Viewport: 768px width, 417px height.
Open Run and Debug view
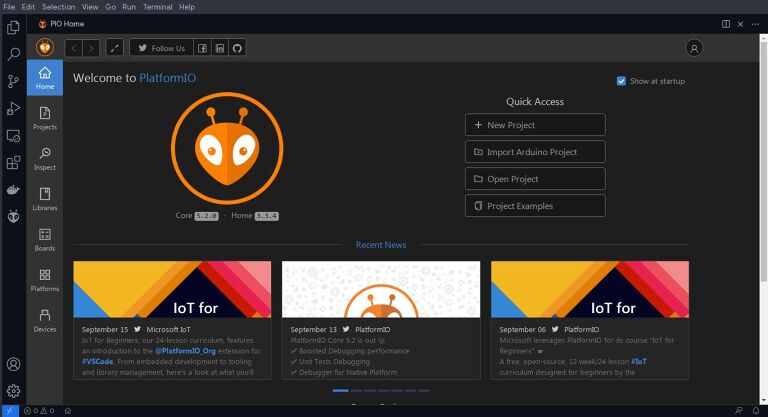click(13, 108)
